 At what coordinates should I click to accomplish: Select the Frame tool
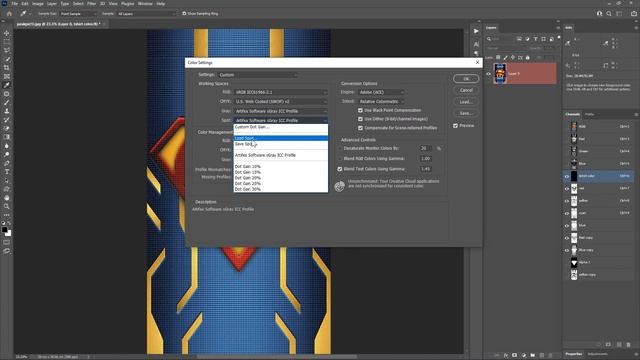coord(7,76)
